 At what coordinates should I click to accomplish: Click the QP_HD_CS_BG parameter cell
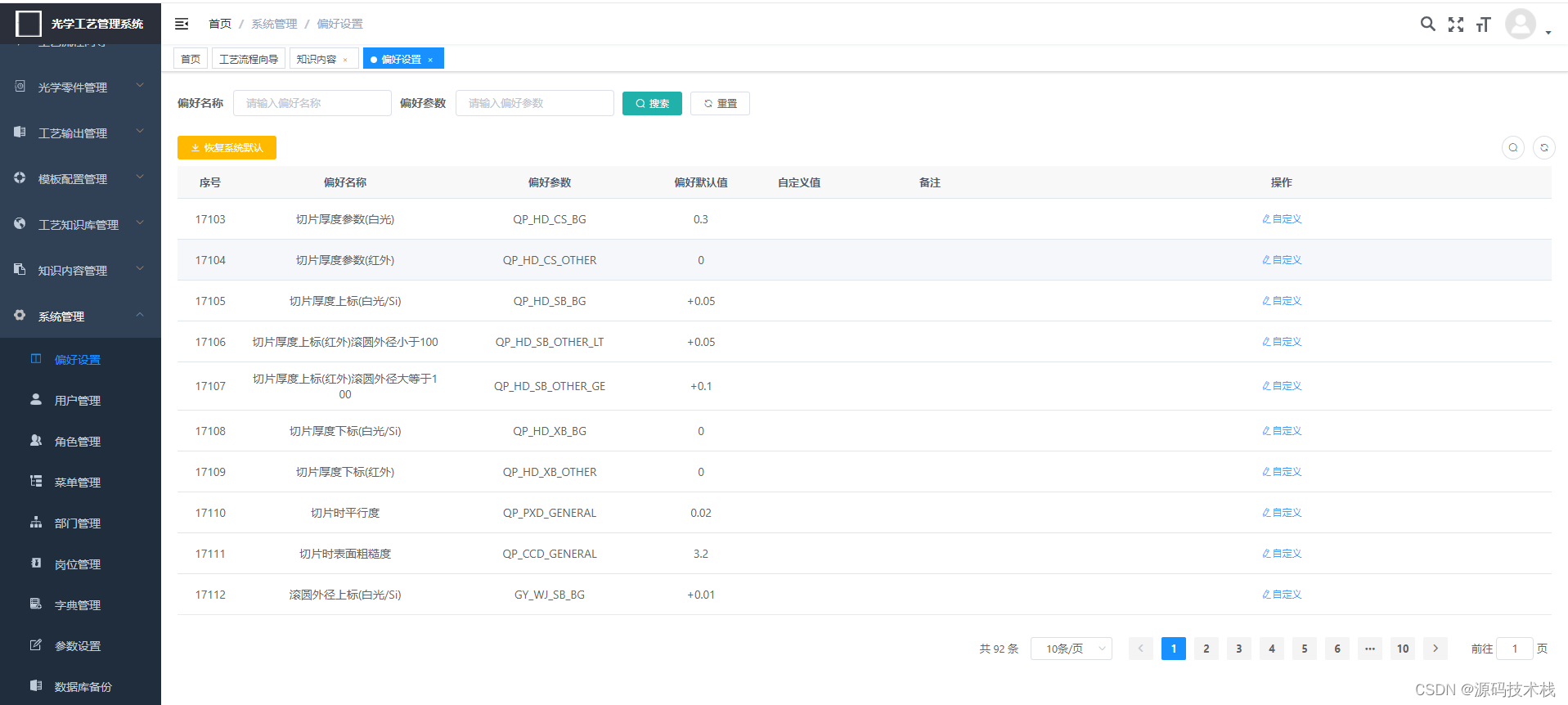[x=550, y=219]
